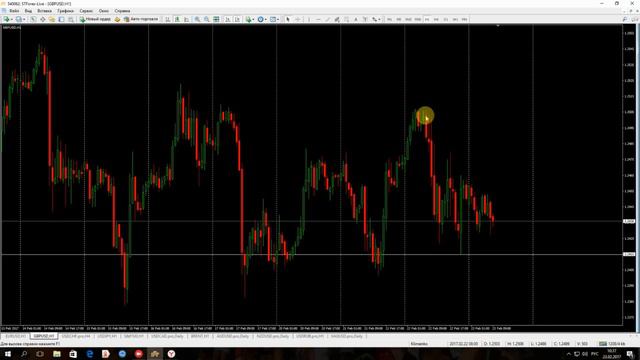
Task: Open the Templates icon
Action: (x=272, y=19)
